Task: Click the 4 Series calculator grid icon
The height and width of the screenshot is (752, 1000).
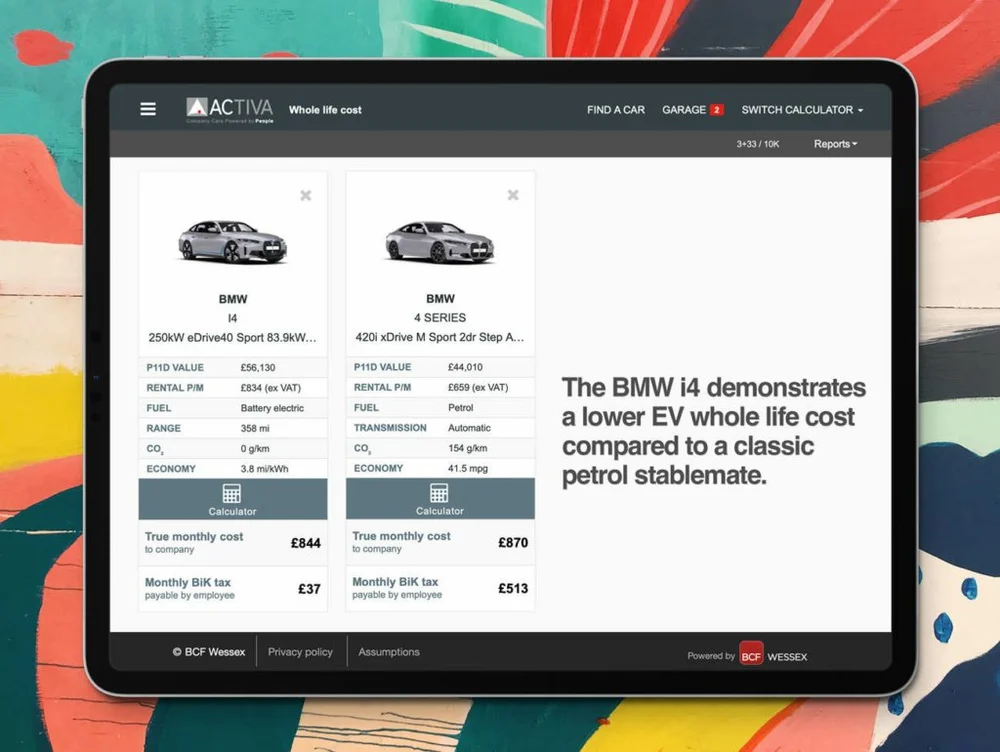Action: [439, 492]
